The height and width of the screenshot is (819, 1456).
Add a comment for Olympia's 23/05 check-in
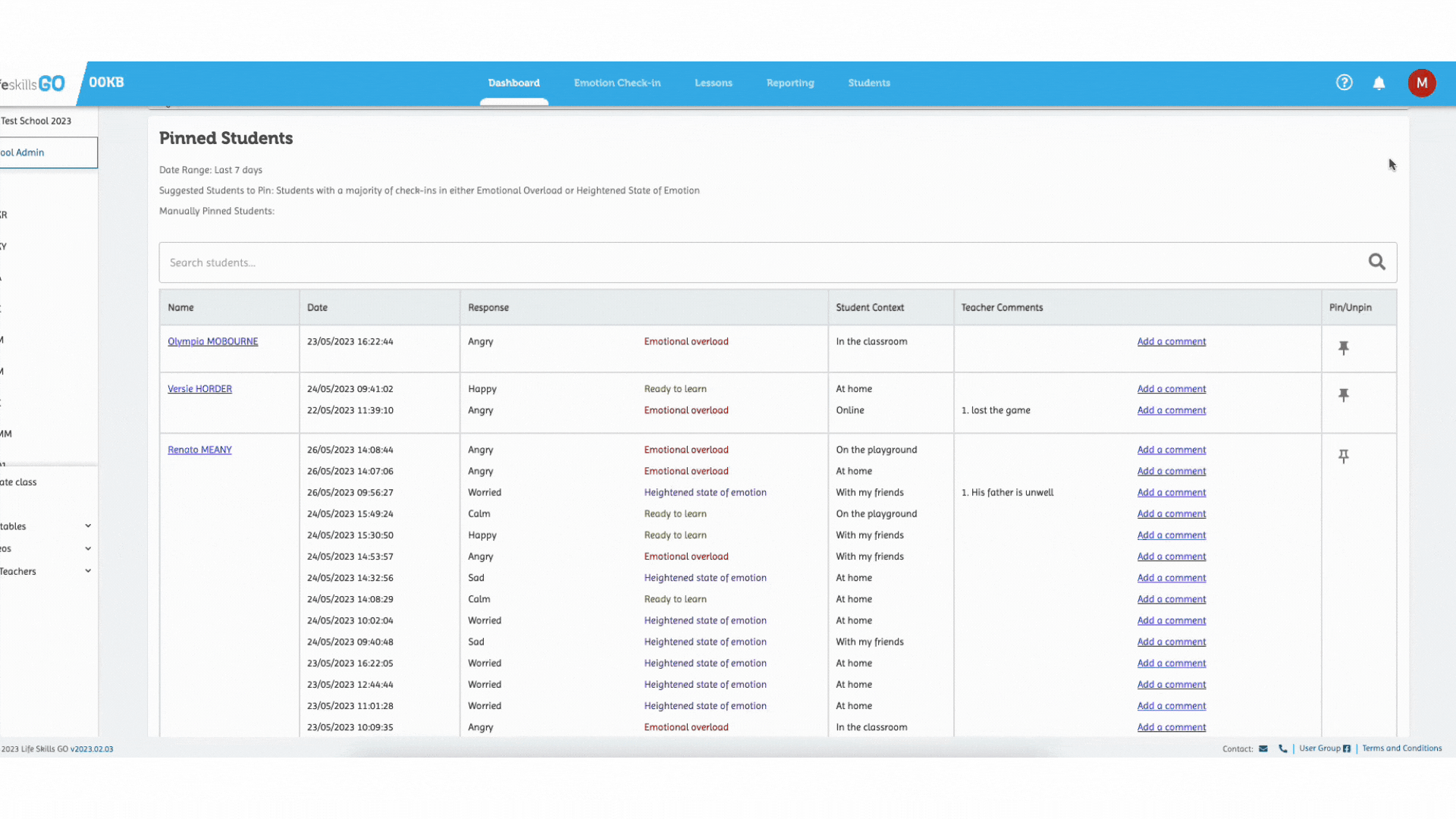coord(1171,342)
